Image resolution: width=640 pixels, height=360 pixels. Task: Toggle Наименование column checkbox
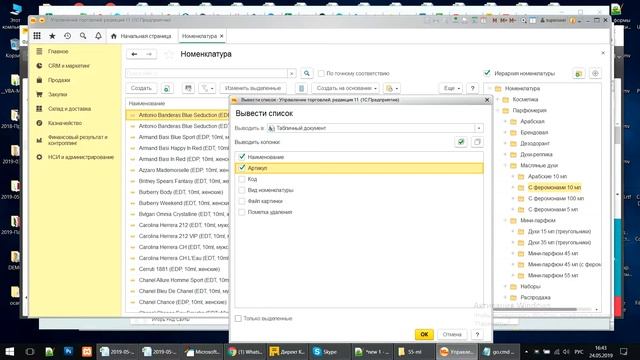(242, 157)
